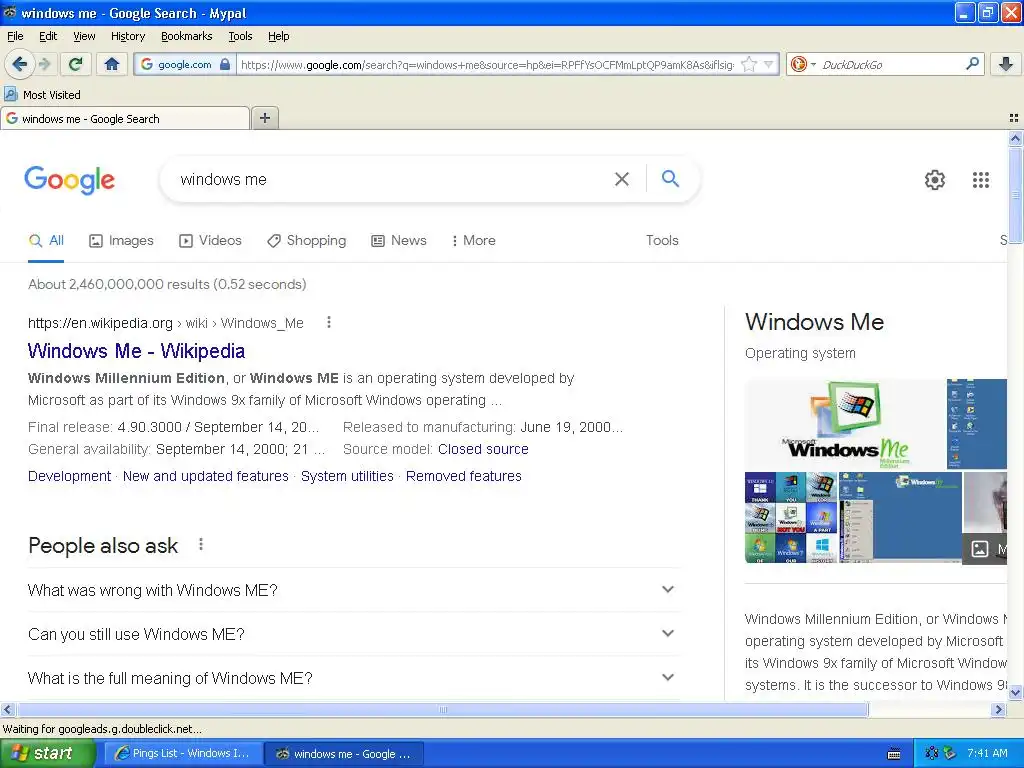
Task: Click the vertical scrollbar down arrow
Action: click(x=1015, y=692)
